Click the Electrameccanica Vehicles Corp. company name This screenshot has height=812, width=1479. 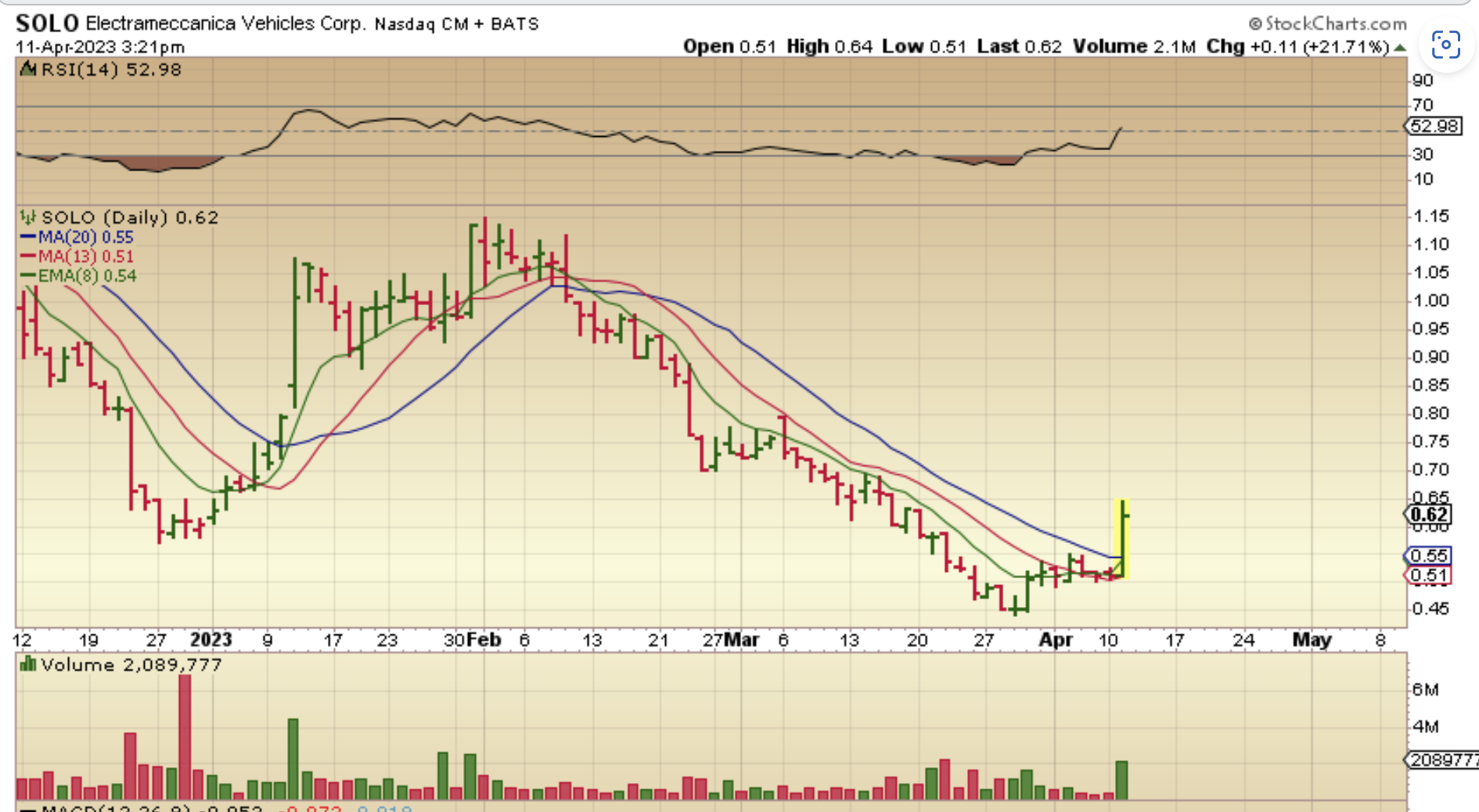[225, 23]
